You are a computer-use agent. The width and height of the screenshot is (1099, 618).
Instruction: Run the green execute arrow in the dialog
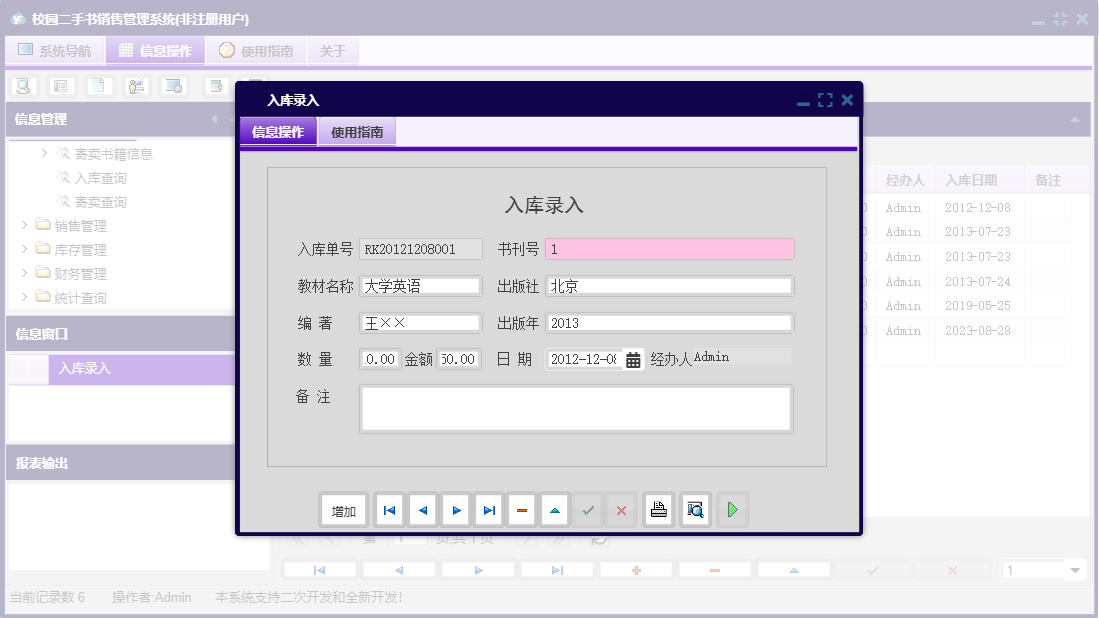(x=731, y=509)
